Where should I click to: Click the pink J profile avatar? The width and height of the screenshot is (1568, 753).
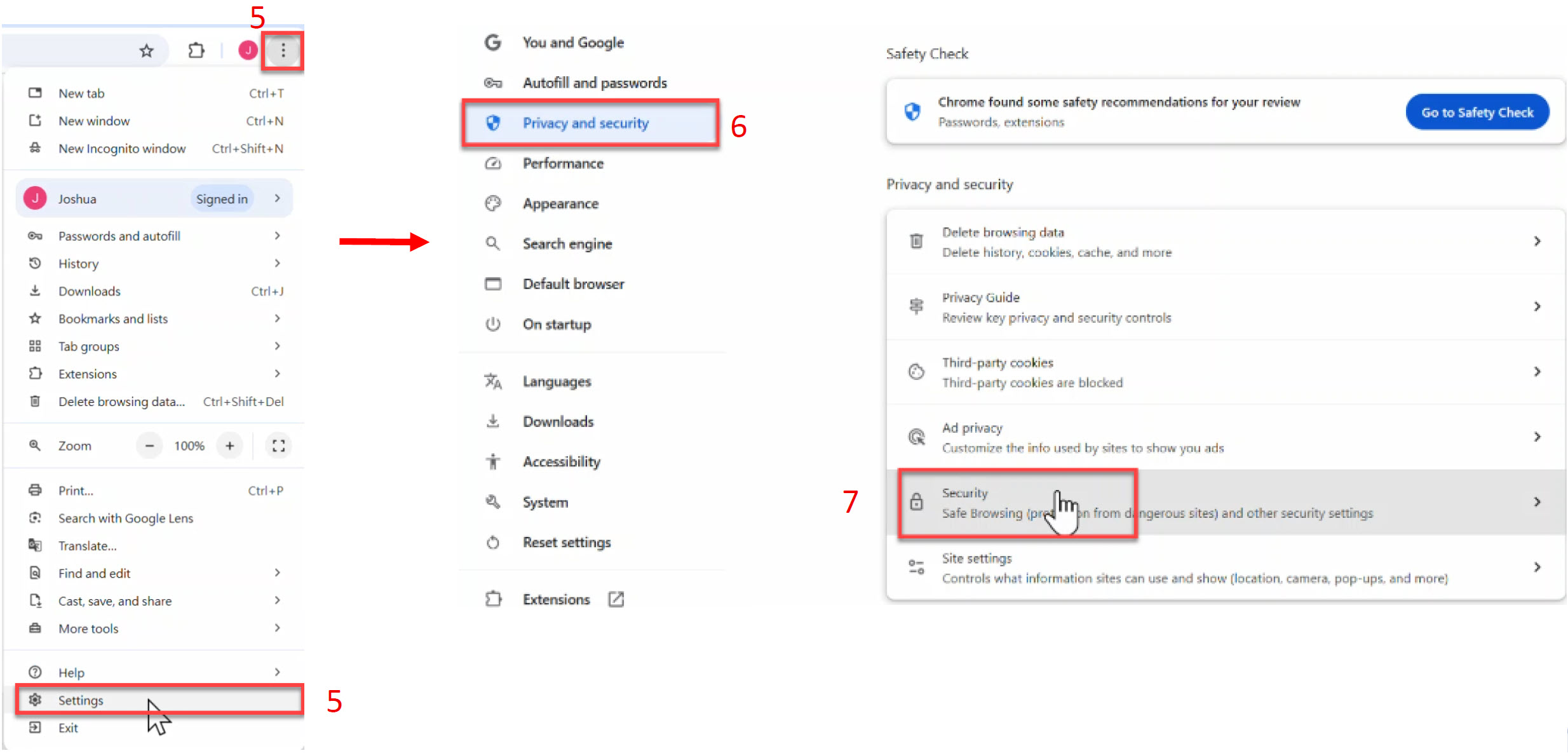(248, 50)
